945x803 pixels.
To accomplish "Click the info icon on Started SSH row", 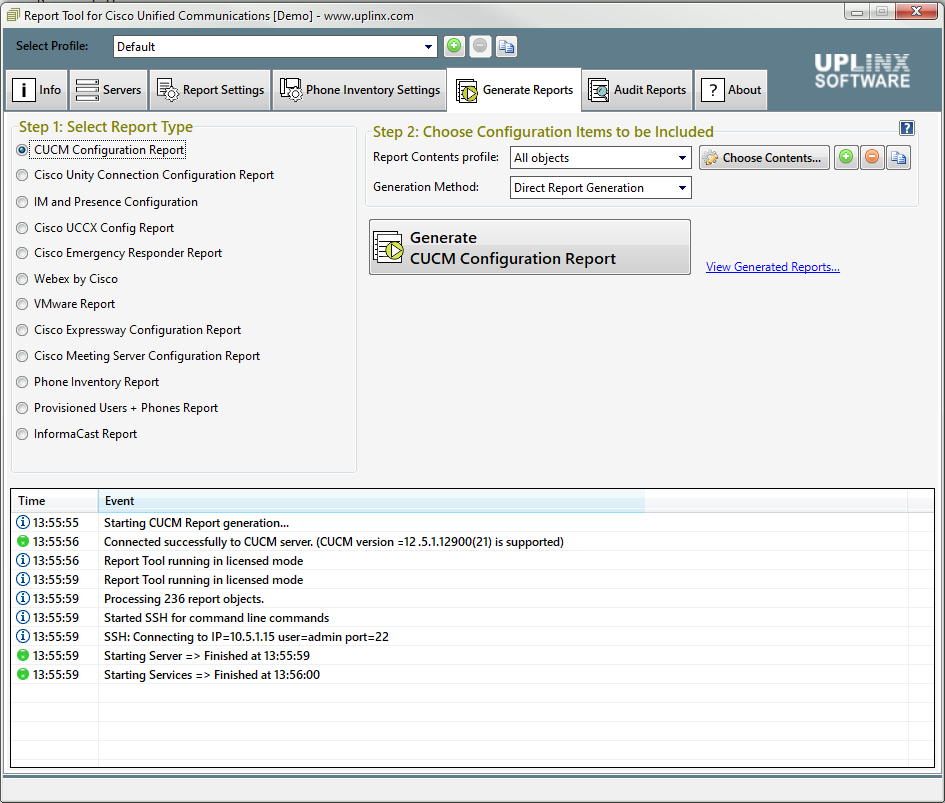I will 23,617.
